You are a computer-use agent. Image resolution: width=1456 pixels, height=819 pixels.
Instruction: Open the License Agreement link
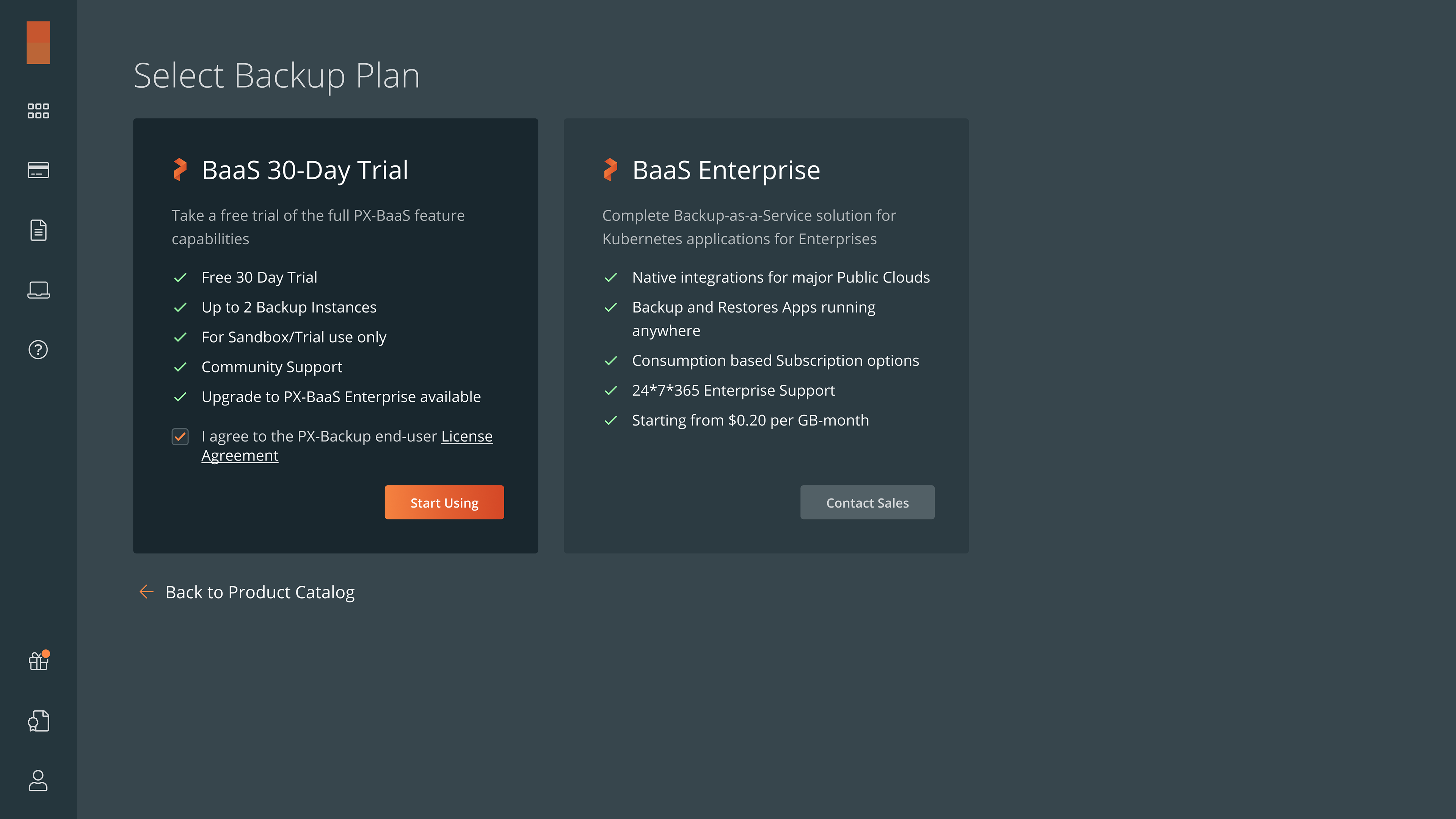tap(466, 436)
